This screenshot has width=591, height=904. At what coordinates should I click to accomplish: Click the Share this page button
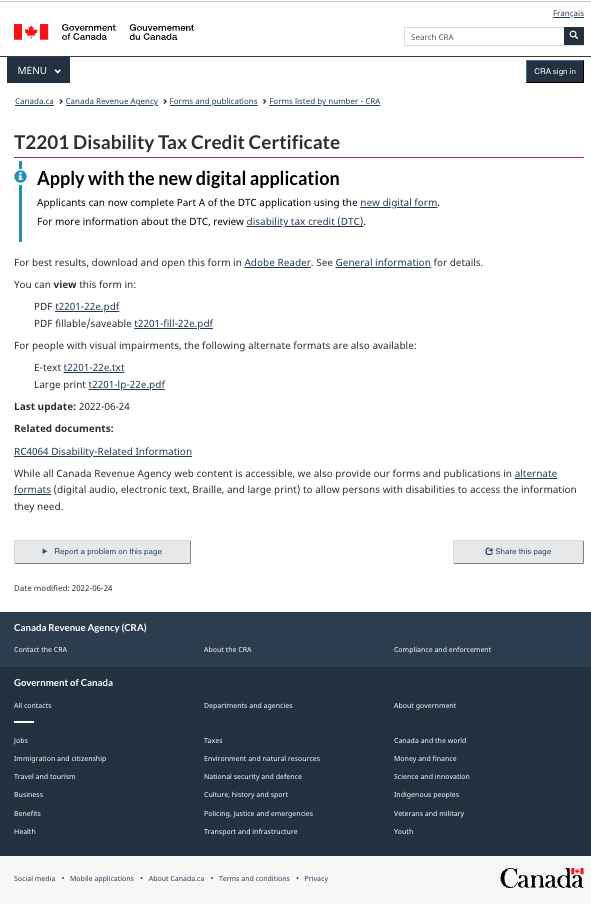[x=518, y=551]
